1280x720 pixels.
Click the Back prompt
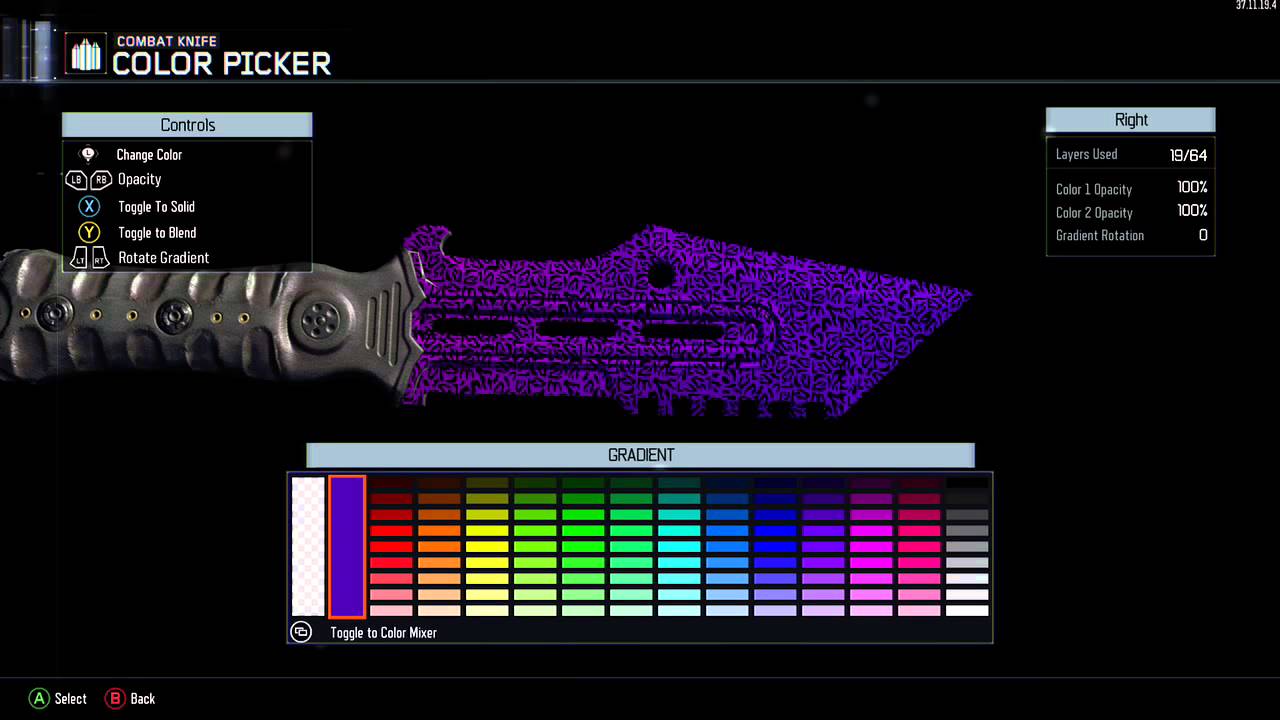pyautogui.click(x=143, y=699)
